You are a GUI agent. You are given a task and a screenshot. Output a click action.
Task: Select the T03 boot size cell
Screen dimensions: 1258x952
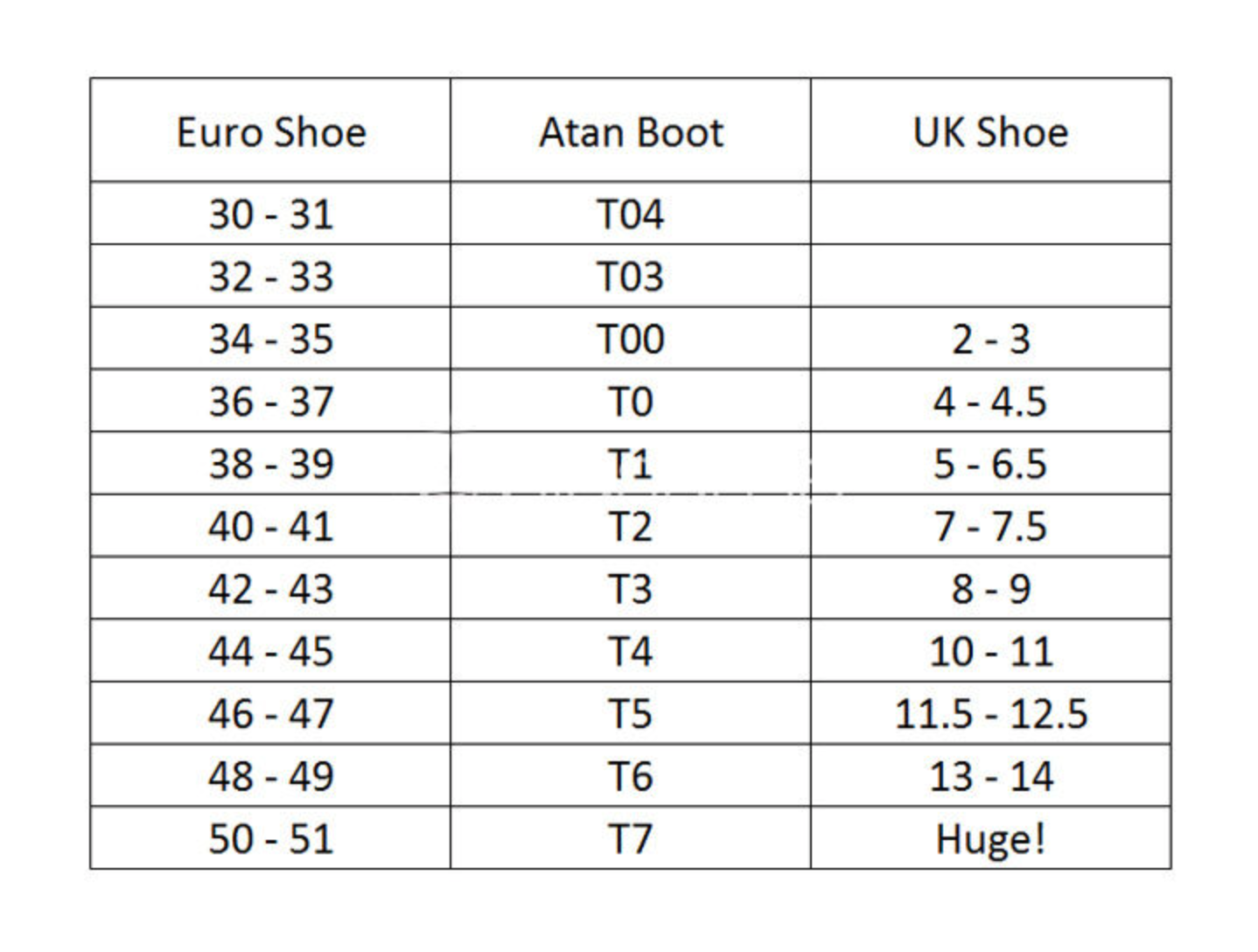(631, 276)
